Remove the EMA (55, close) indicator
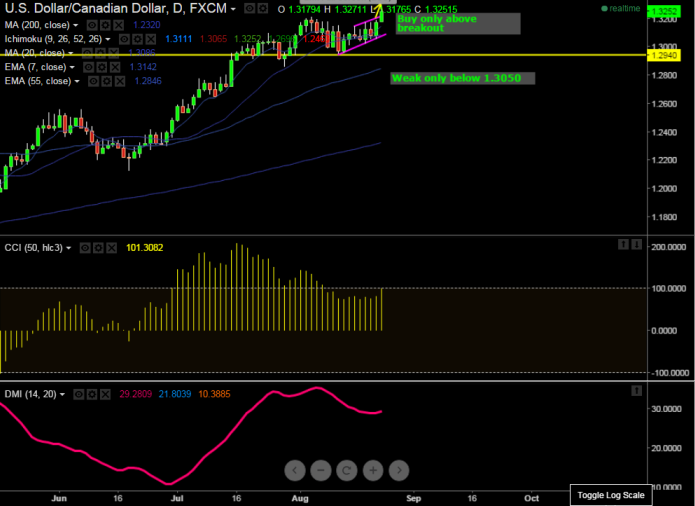 click(120, 81)
